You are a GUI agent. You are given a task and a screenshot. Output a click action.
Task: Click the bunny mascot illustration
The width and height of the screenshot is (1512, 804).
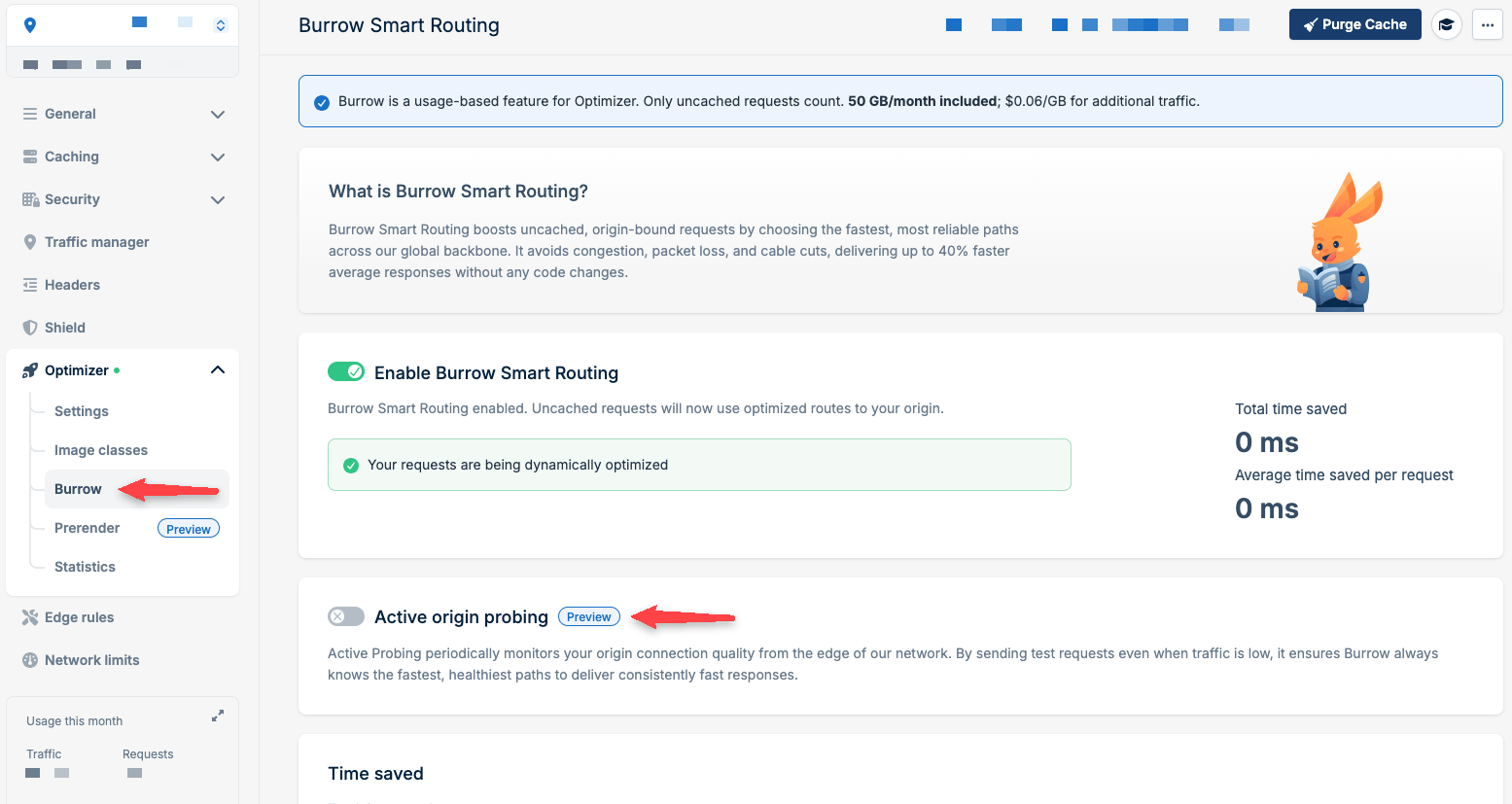click(x=1340, y=242)
